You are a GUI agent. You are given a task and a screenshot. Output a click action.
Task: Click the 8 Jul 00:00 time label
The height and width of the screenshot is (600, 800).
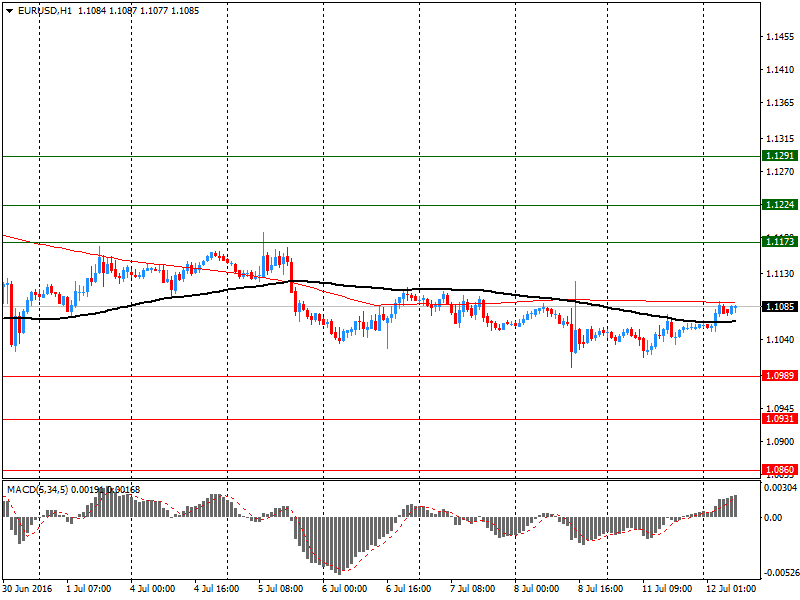coord(536,589)
